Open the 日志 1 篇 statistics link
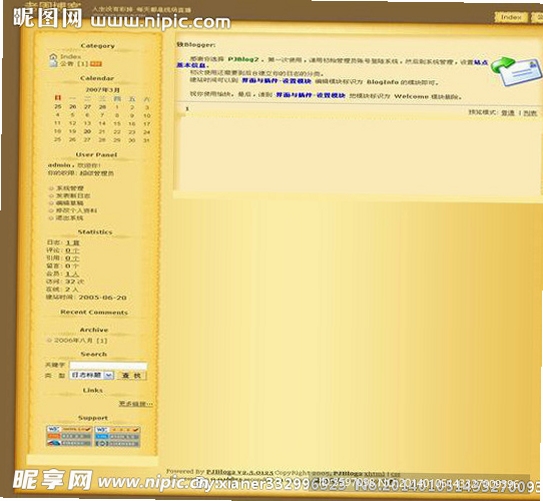543x501 pixels. [x=73, y=242]
